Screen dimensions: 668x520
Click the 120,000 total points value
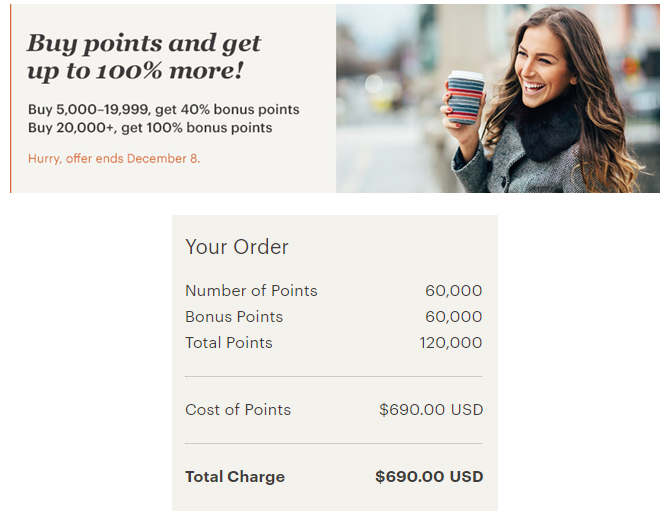(451, 342)
